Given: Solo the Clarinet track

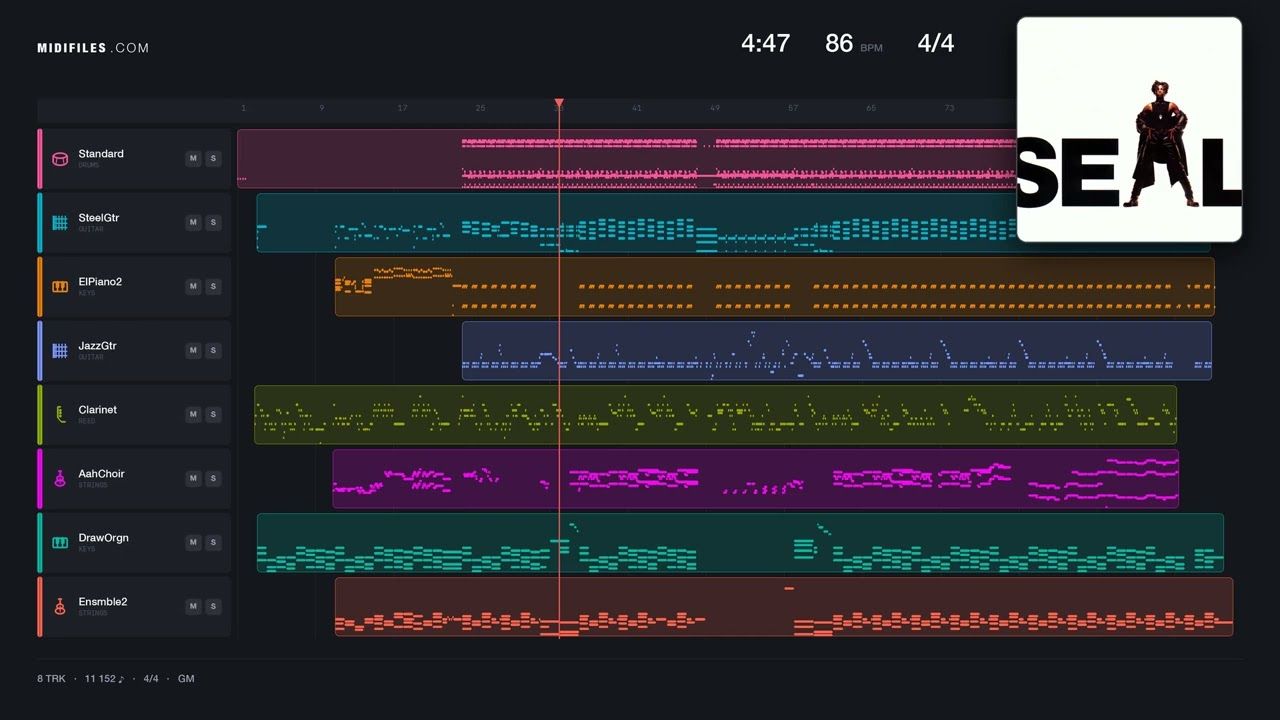Looking at the screenshot, I should tap(213, 414).
